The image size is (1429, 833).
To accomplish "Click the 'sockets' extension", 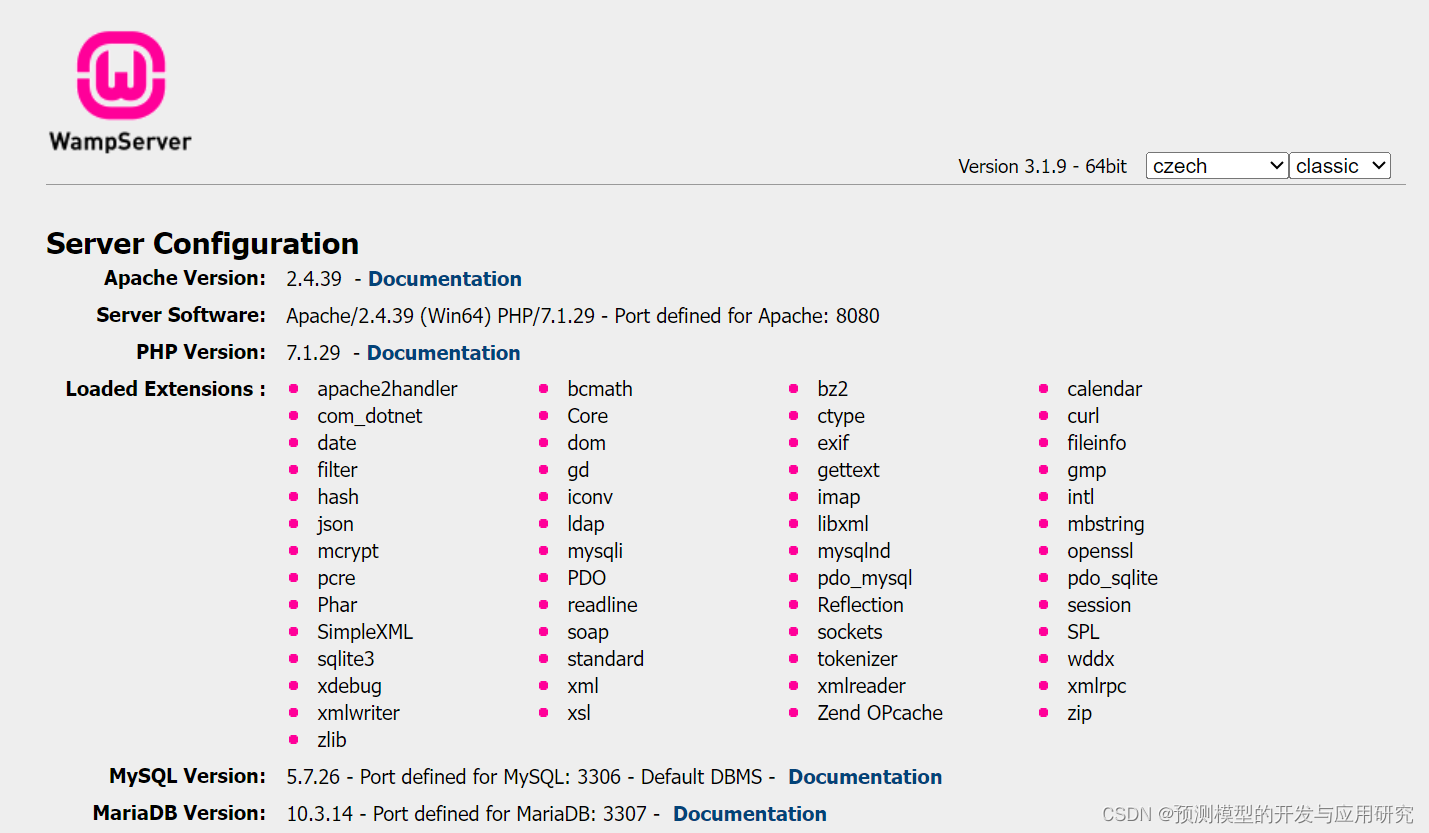I will (x=849, y=632).
